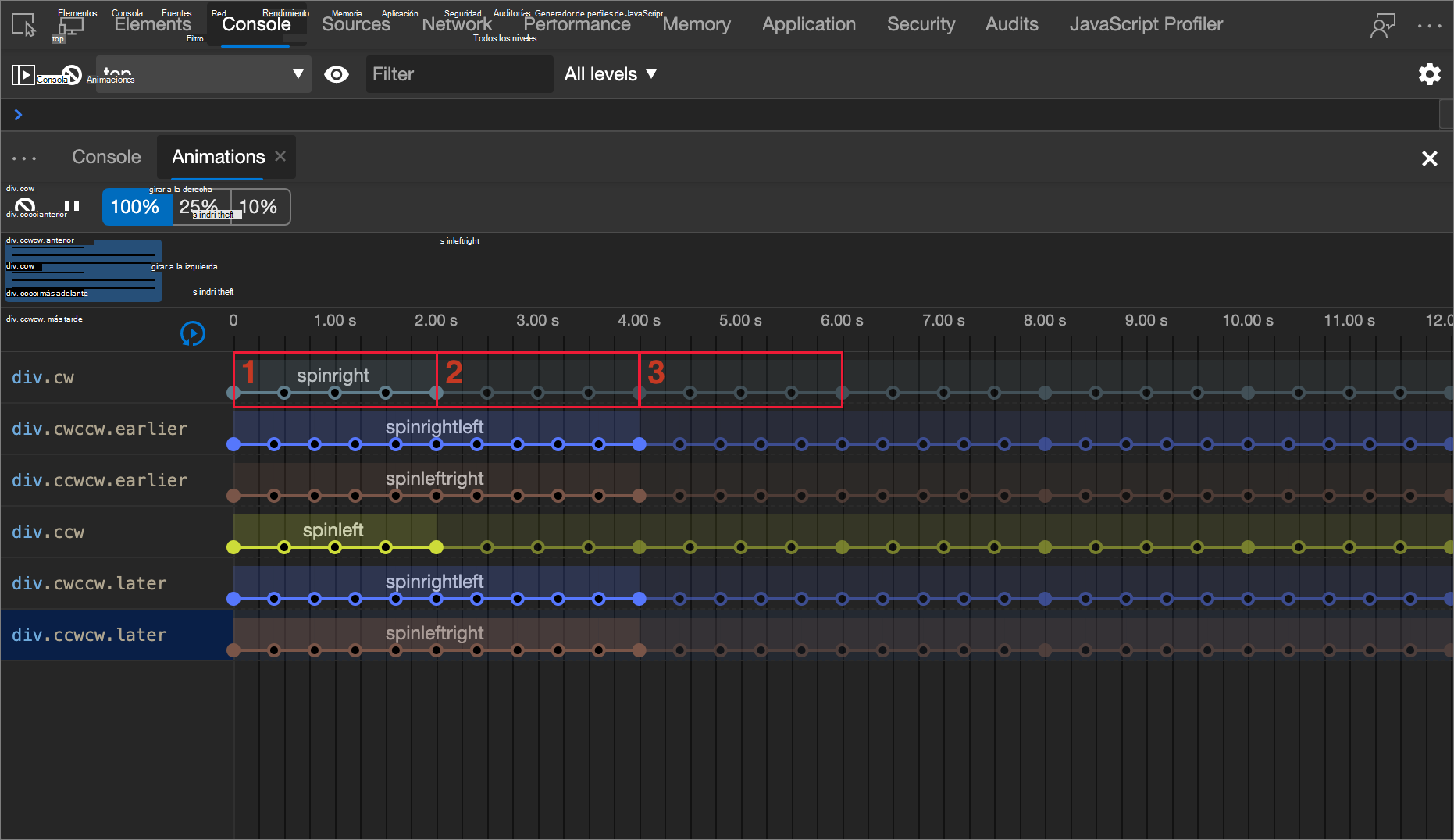Open the Console tab in the drawer

[x=106, y=157]
